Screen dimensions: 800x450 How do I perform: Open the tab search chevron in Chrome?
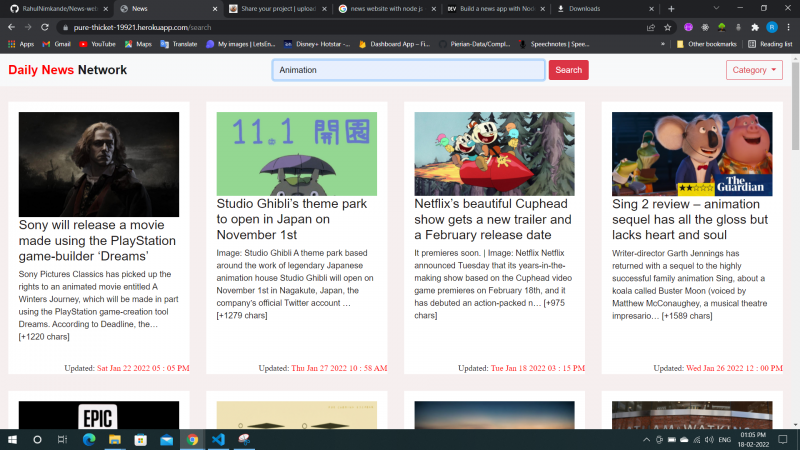pos(716,8)
